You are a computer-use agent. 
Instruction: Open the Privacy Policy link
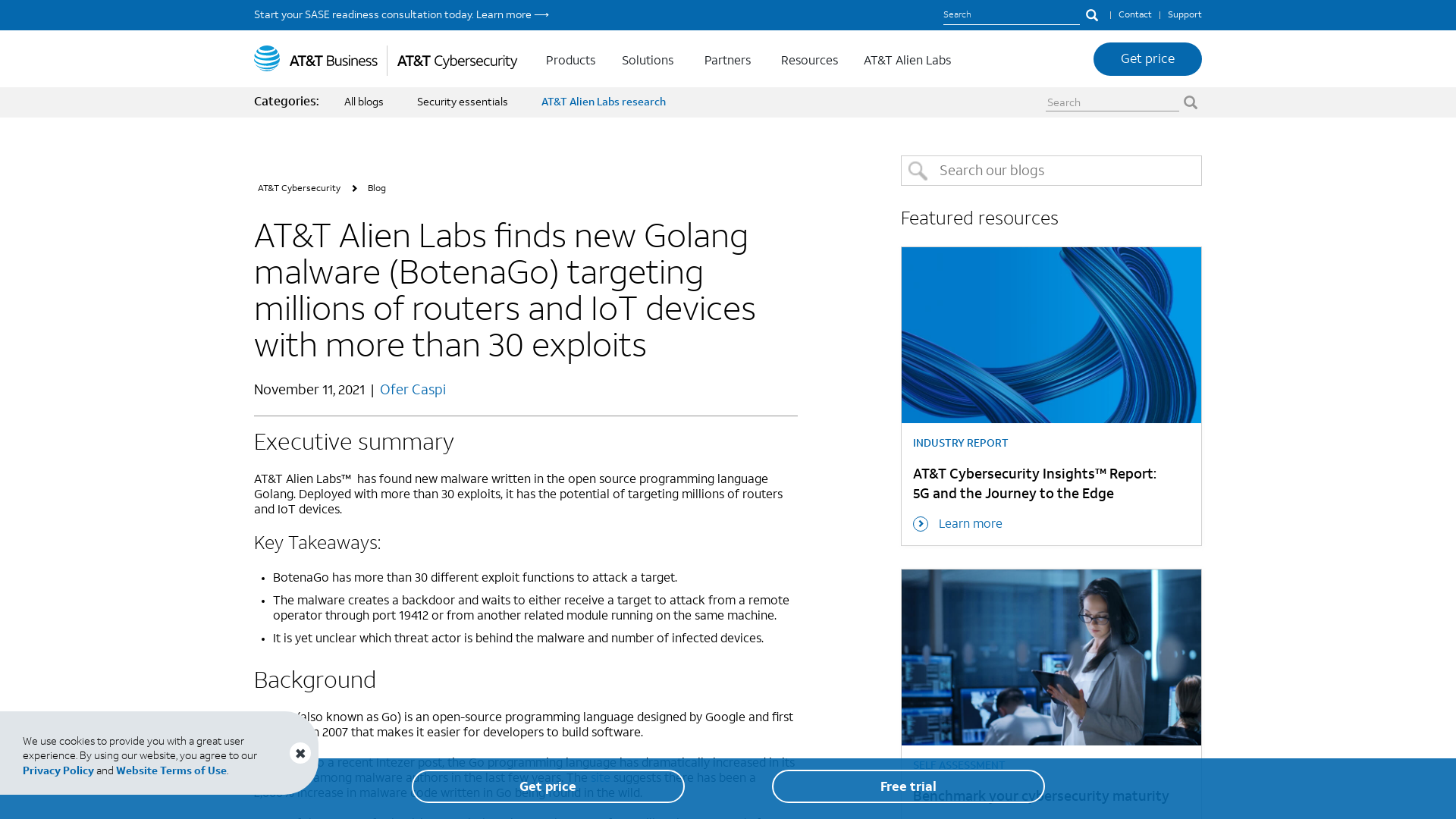pos(58,770)
